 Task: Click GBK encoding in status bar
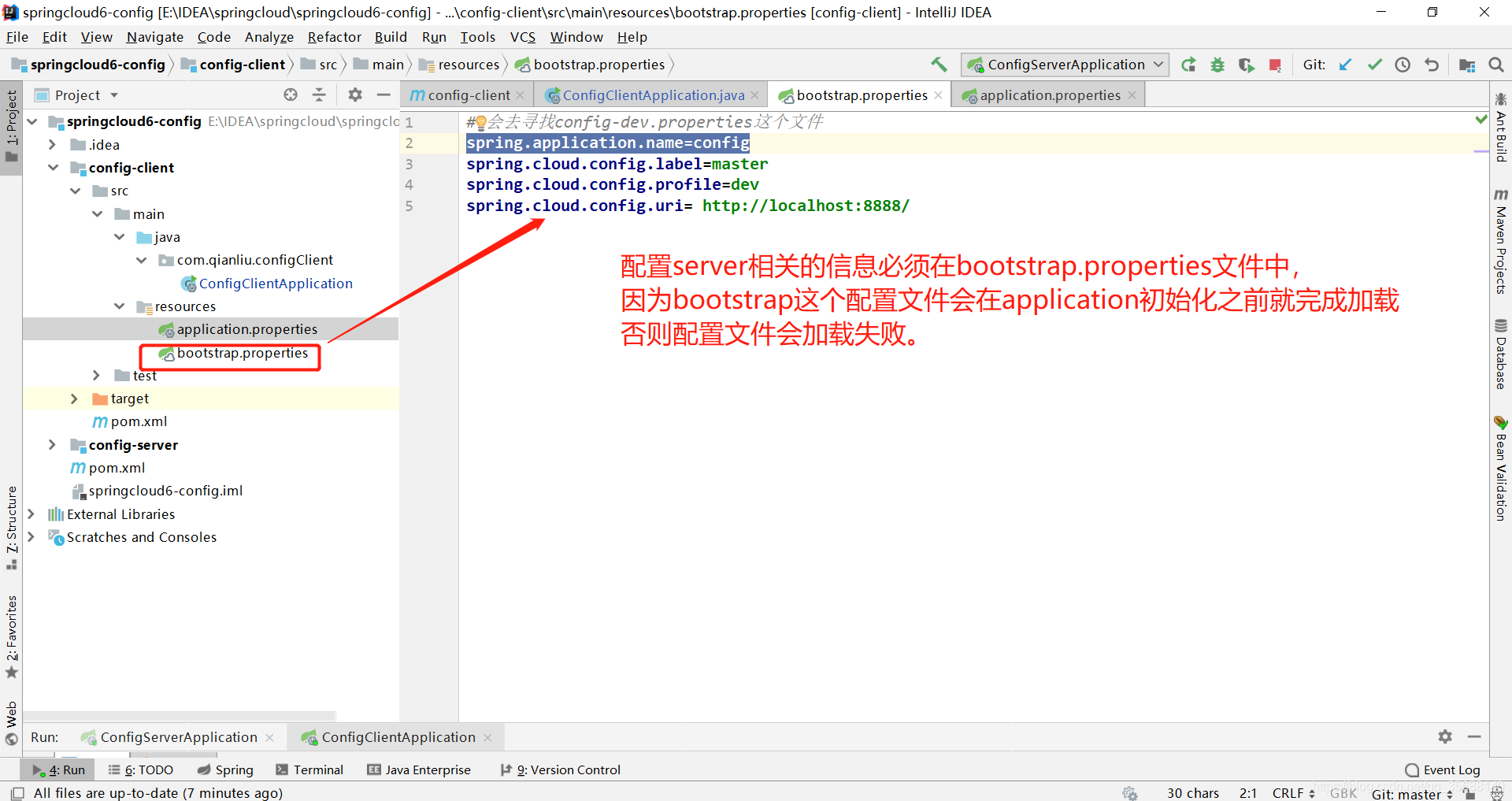[x=1343, y=793]
